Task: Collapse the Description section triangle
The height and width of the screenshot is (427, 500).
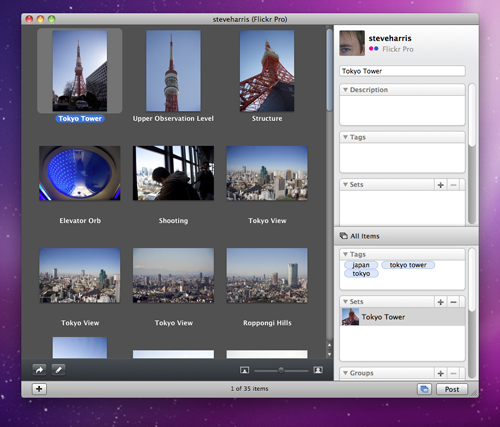Action: (x=345, y=90)
